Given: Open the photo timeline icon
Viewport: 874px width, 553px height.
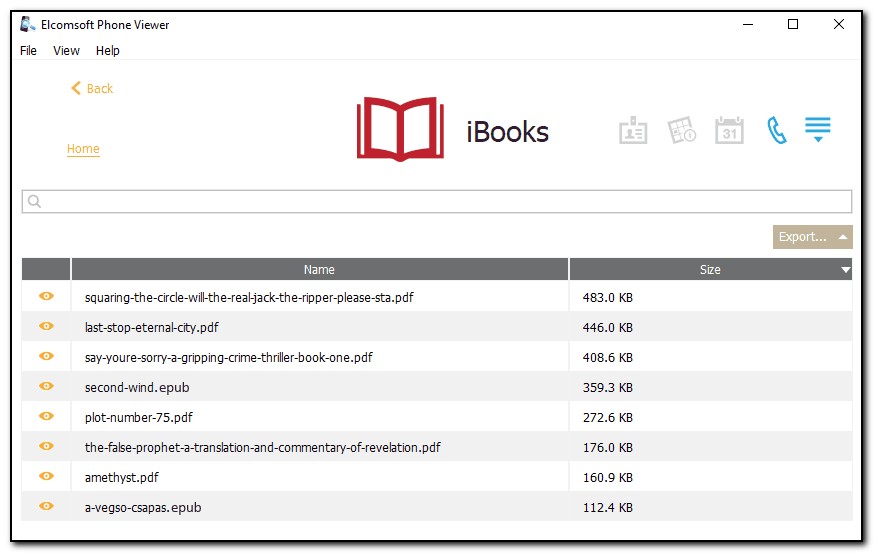Looking at the screenshot, I should tap(682, 131).
